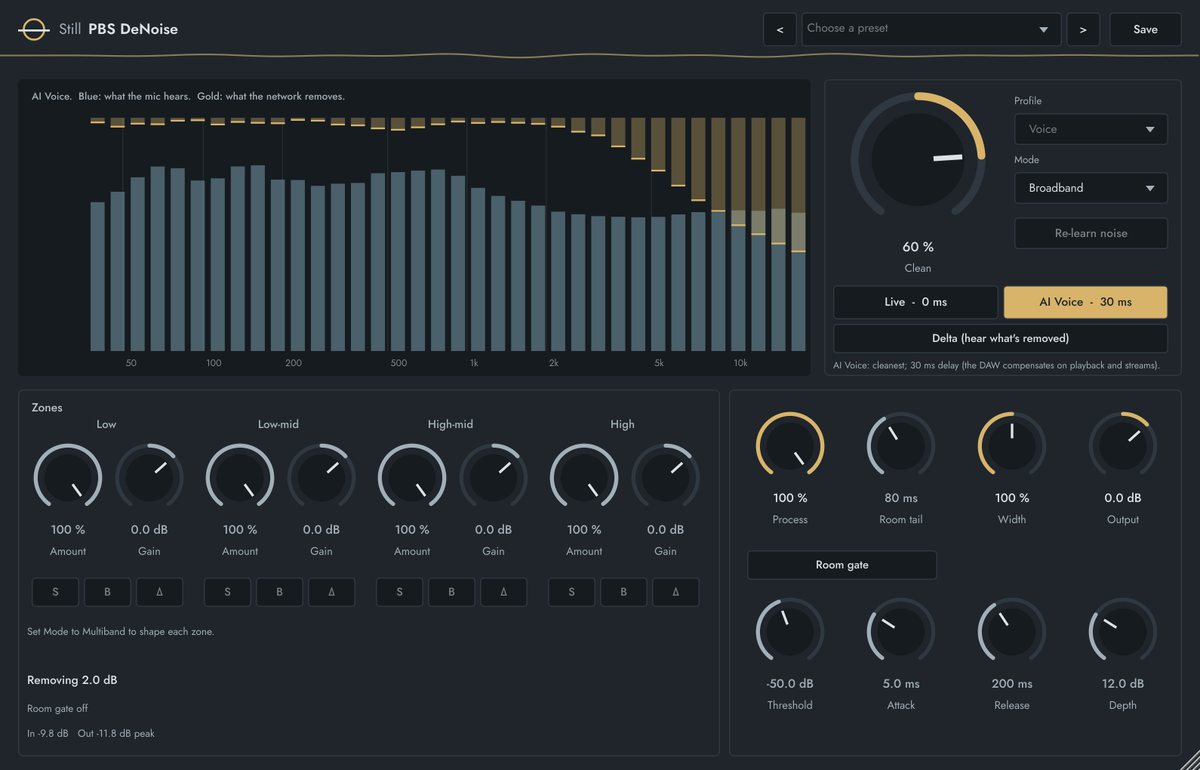Click the 60 % Clean value

click(918, 247)
